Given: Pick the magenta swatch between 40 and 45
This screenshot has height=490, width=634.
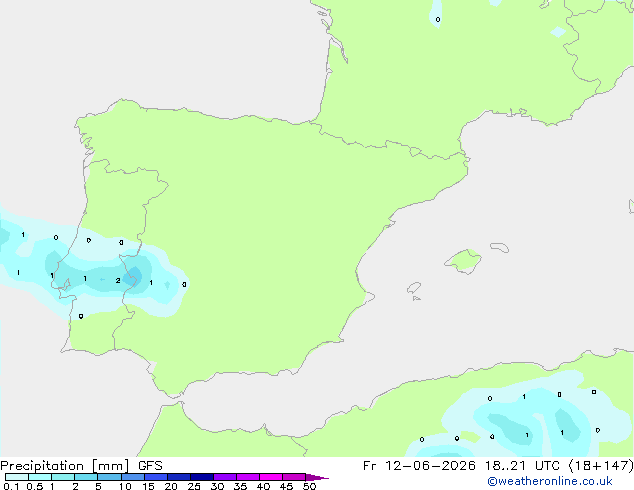Looking at the screenshot, I should (271, 477).
